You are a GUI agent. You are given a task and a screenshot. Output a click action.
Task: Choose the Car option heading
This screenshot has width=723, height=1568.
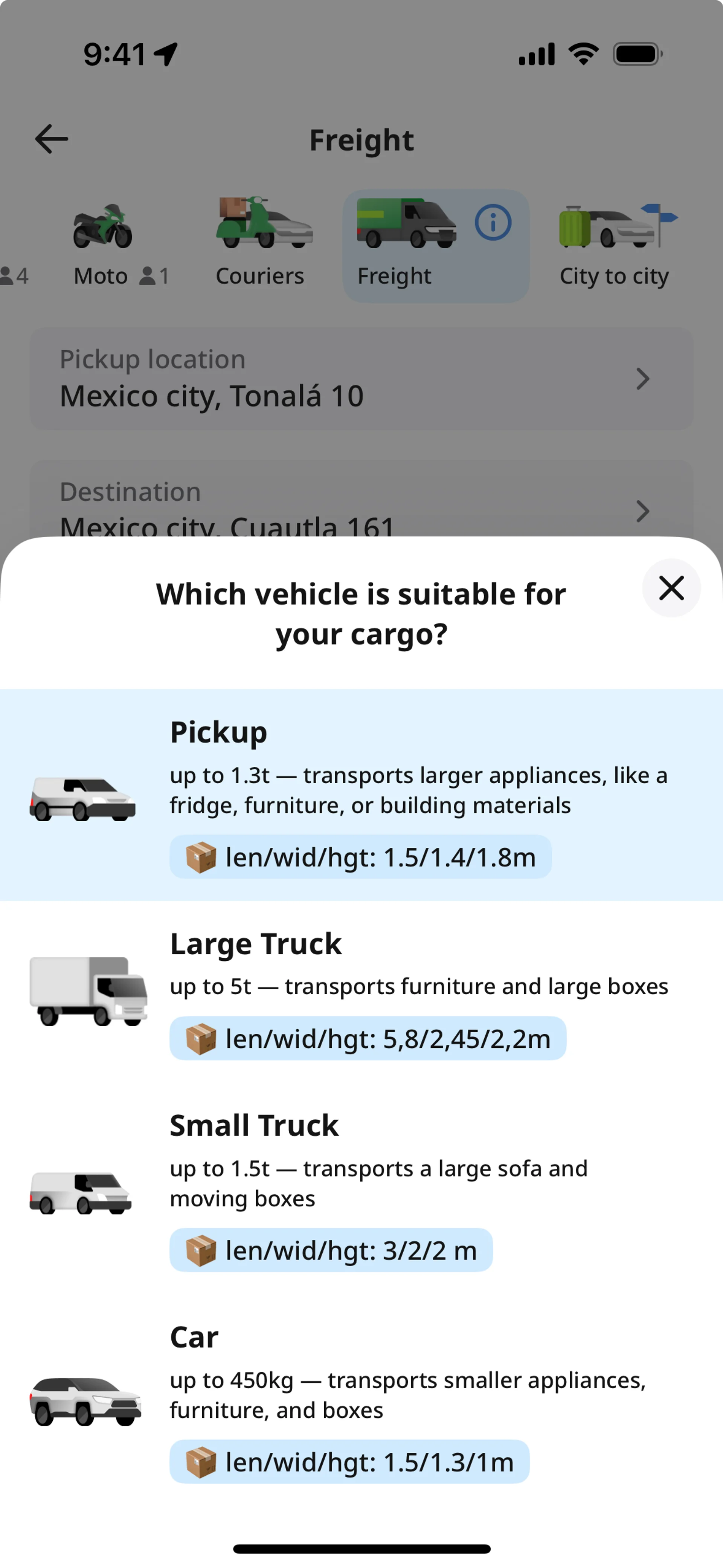pos(194,1337)
